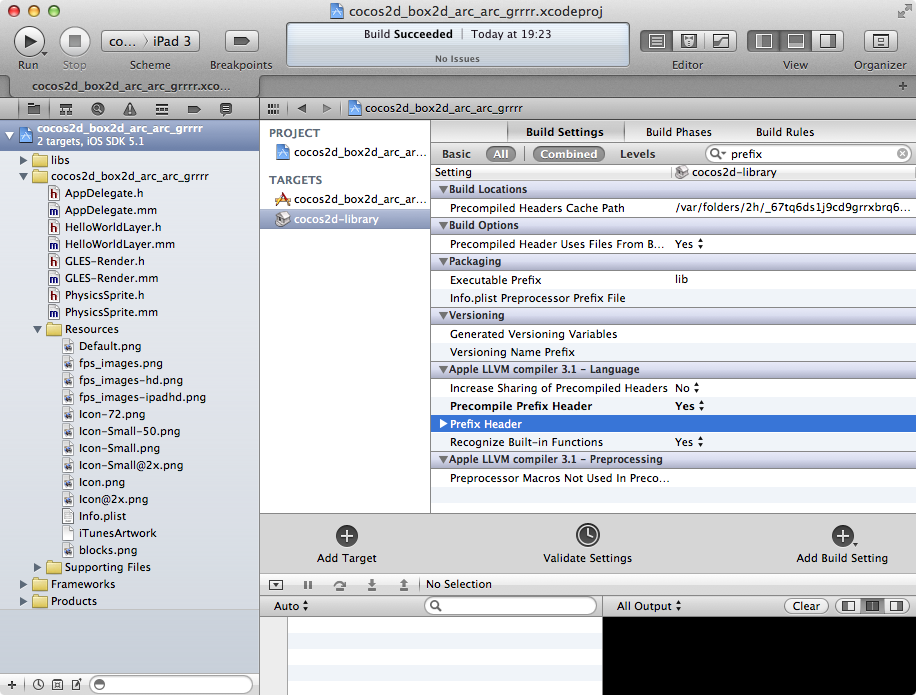
Task: Click Add Target button
Action: 346,544
